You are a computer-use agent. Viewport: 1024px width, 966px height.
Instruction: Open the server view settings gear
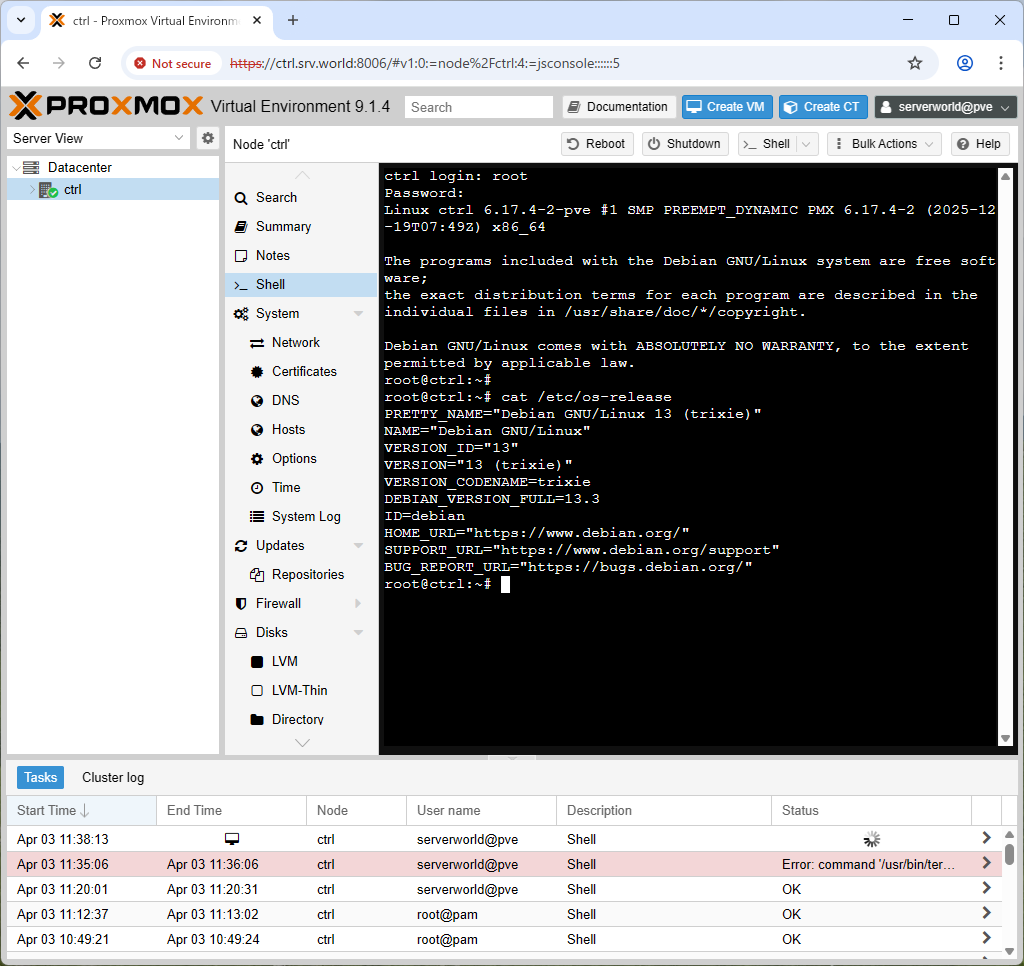[208, 138]
